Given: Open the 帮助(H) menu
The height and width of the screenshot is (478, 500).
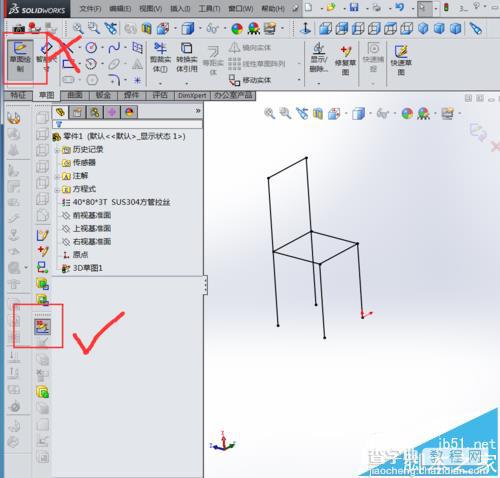Looking at the screenshot, I should [273, 8].
